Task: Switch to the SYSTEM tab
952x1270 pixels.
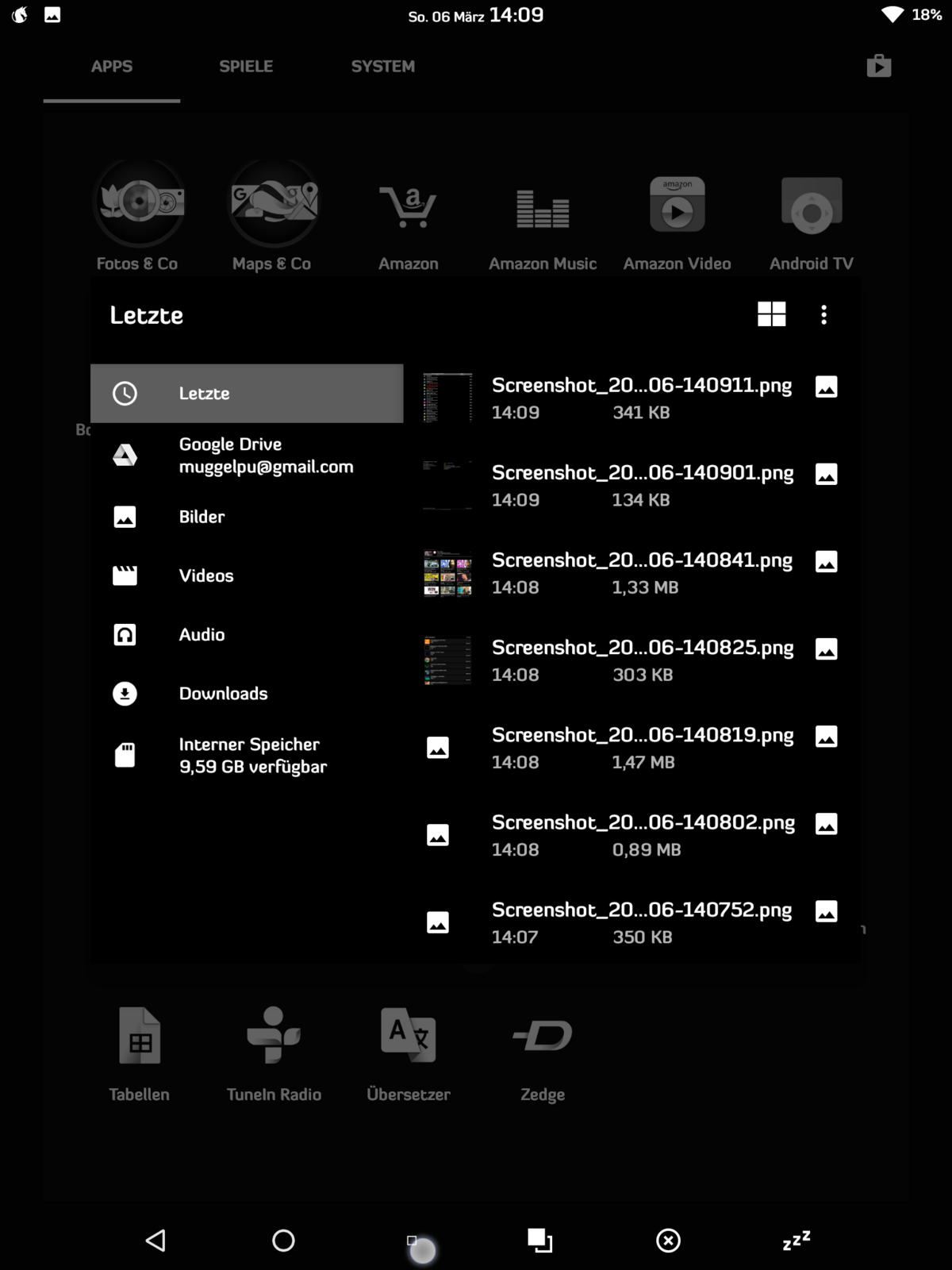Action: tap(382, 66)
